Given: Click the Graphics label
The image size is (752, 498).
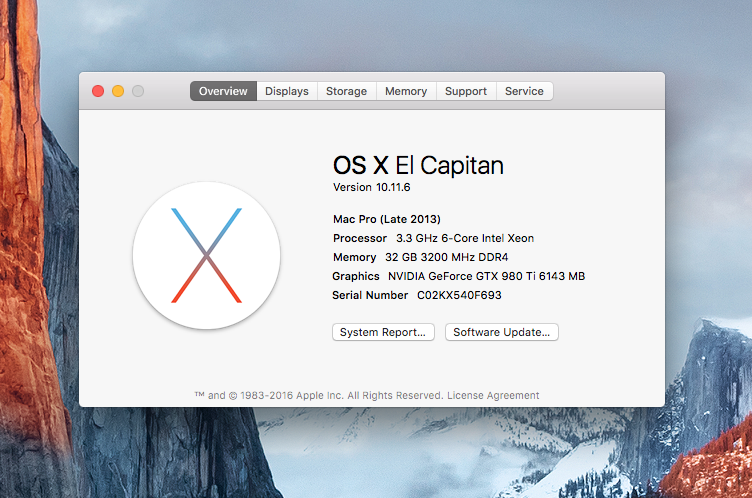Looking at the screenshot, I should (356, 276).
